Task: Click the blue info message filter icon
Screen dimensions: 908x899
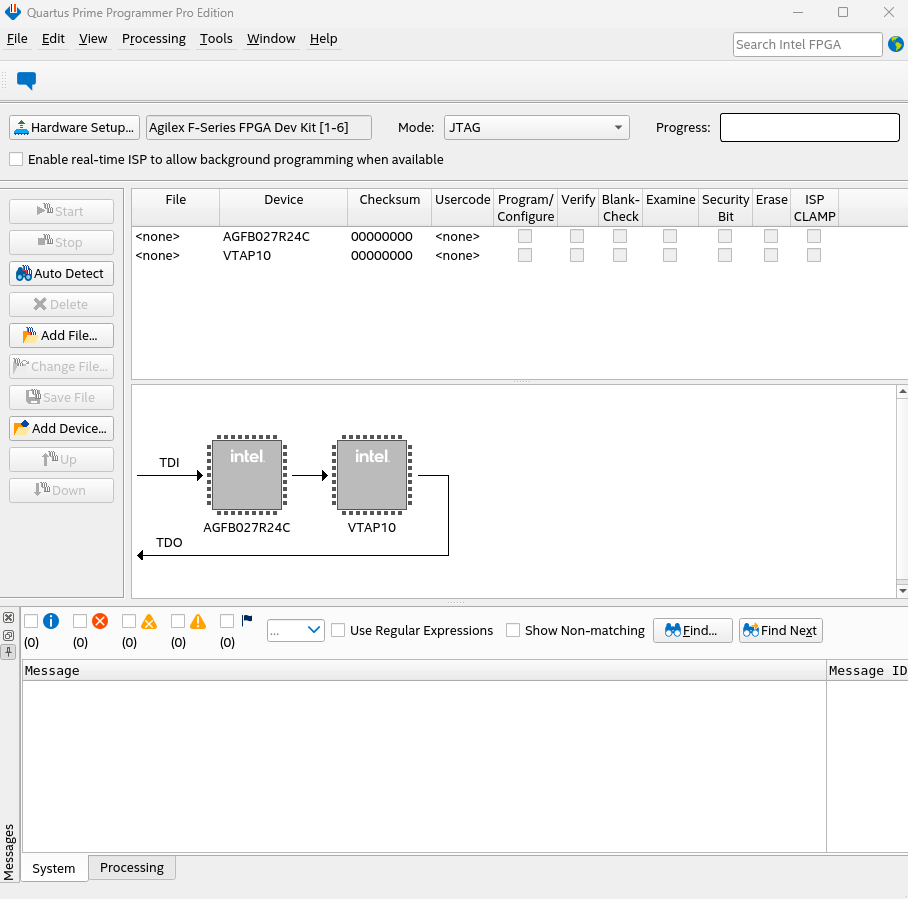Action: [51, 621]
